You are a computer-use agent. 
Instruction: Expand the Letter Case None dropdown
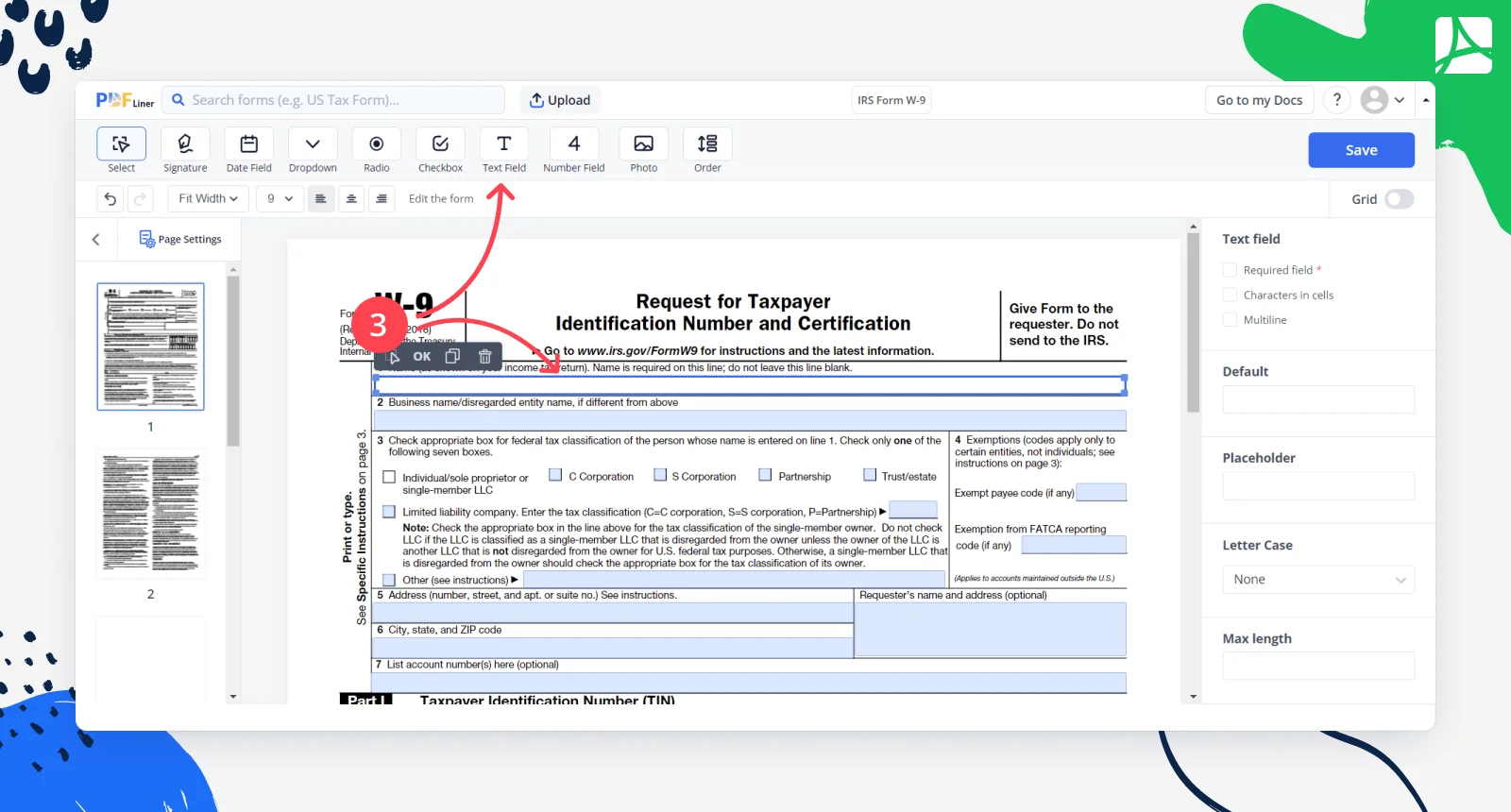click(x=1318, y=580)
